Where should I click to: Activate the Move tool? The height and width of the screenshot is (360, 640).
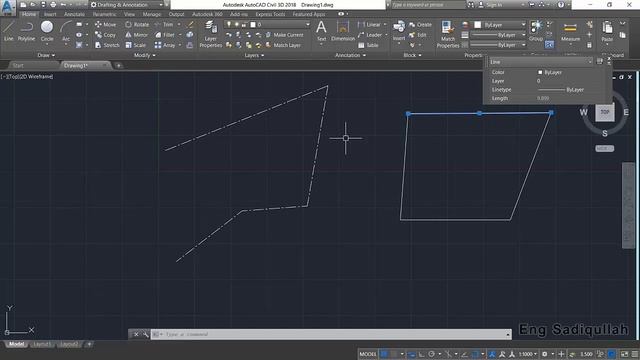105,24
